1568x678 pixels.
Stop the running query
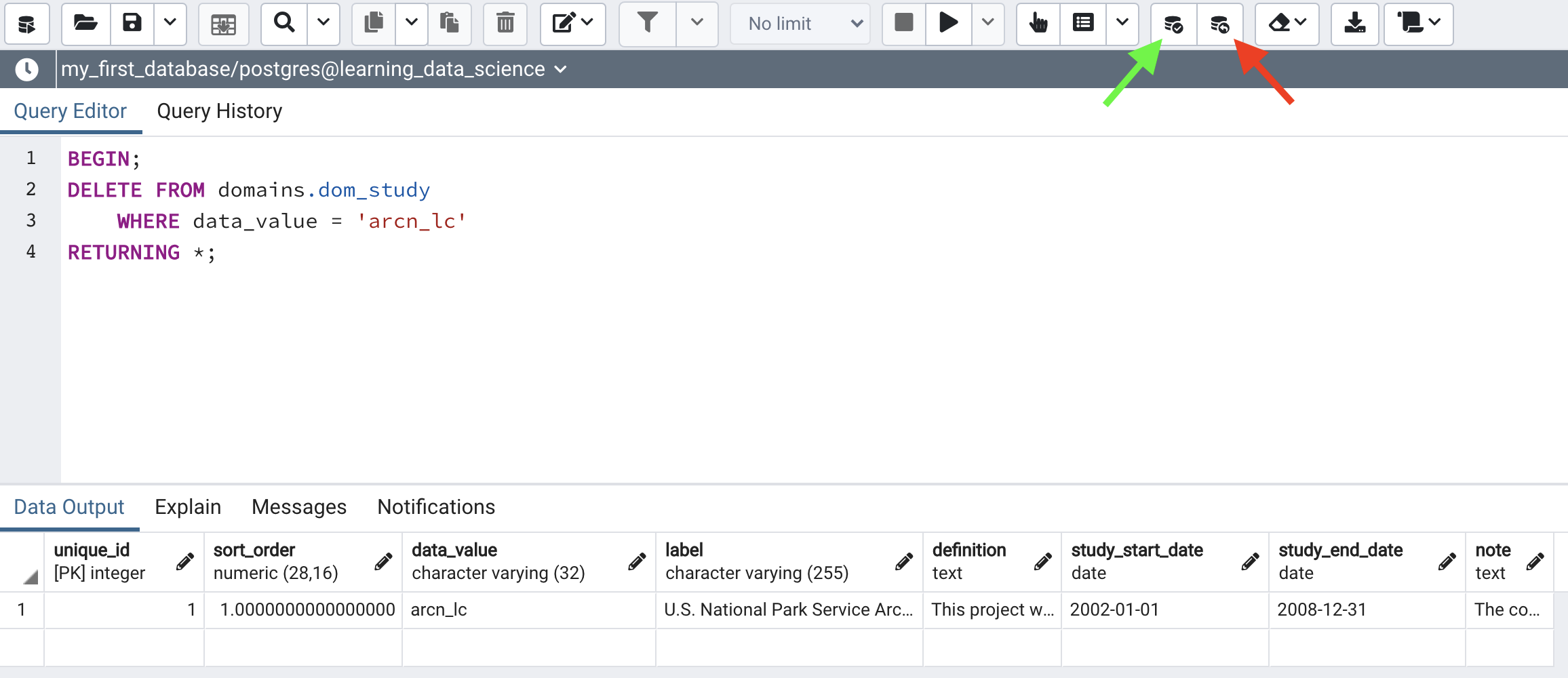coord(903,24)
